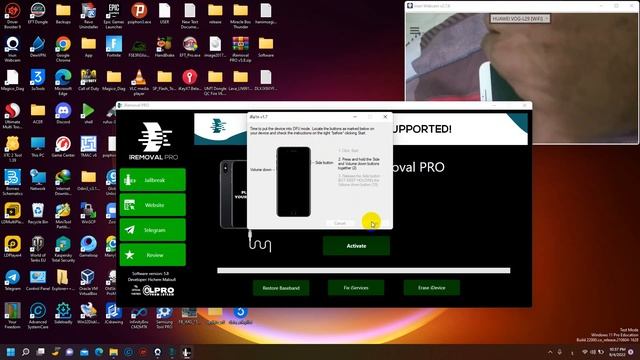Open File Explorer from the taskbar
Screen dimensions: 640x360
pos(113,352)
